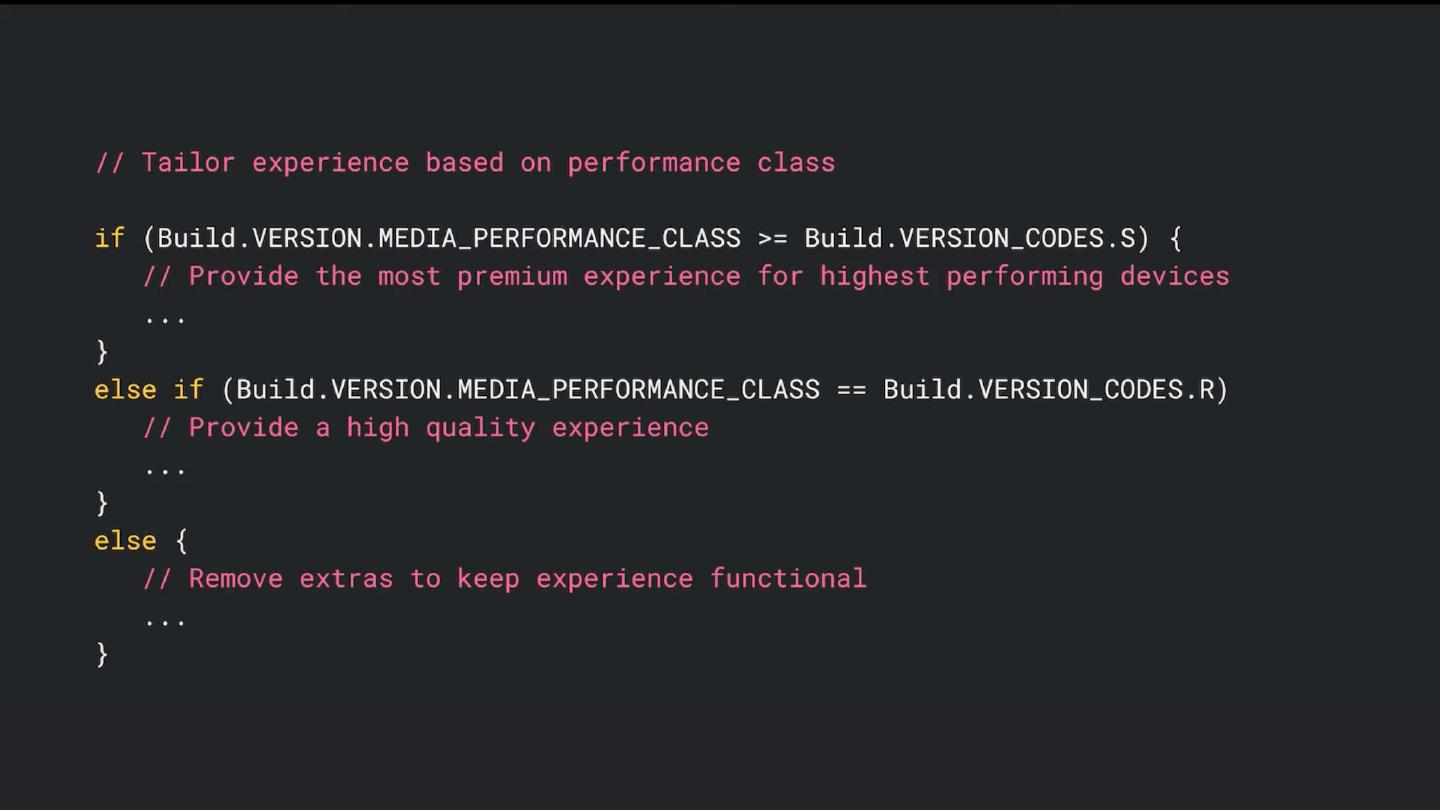Click the ellipsis below the high quality comment
This screenshot has height=810, width=1440.
(165, 469)
